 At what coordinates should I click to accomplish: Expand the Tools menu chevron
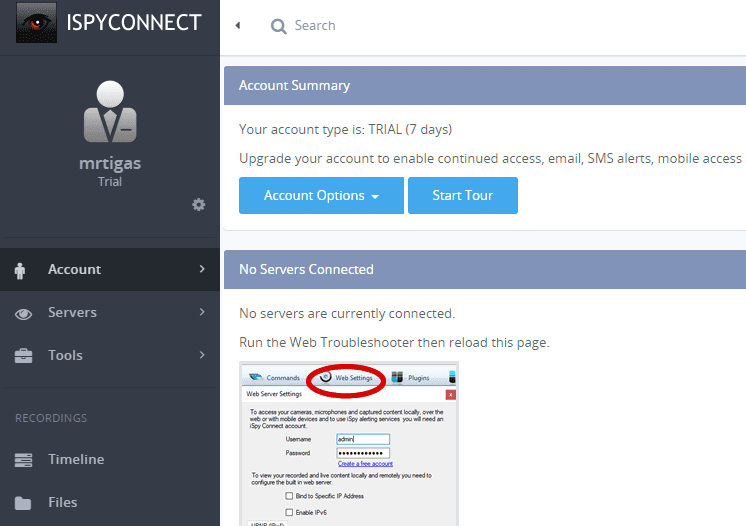click(x=202, y=355)
